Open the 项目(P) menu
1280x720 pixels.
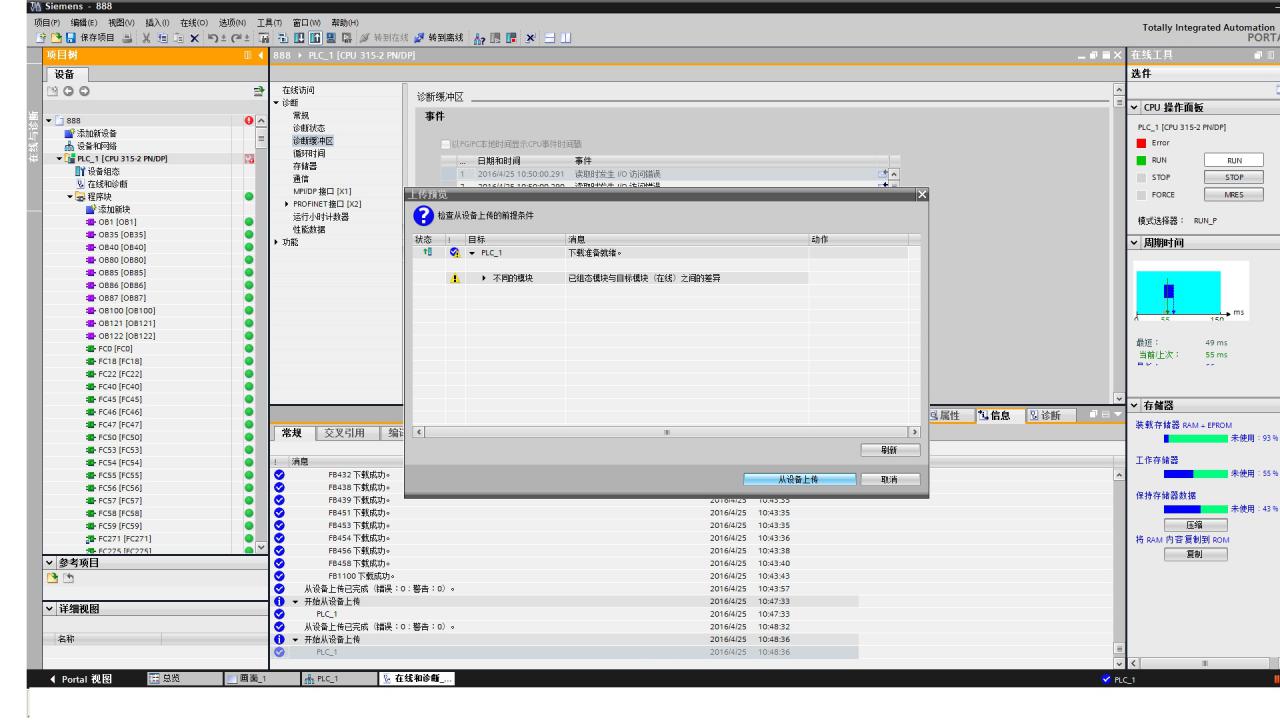pos(49,22)
